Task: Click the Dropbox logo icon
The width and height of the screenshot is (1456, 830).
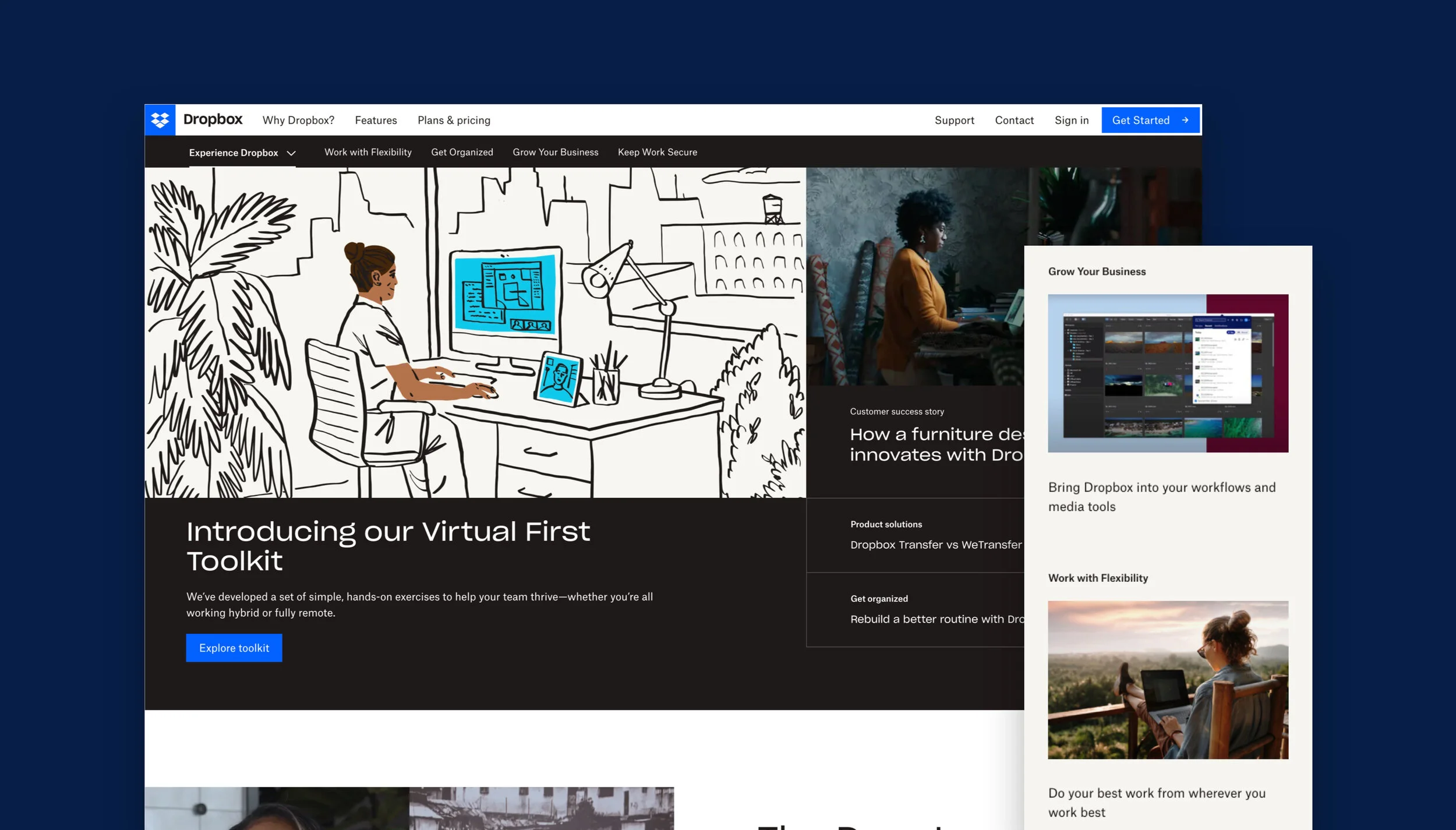Action: [160, 120]
